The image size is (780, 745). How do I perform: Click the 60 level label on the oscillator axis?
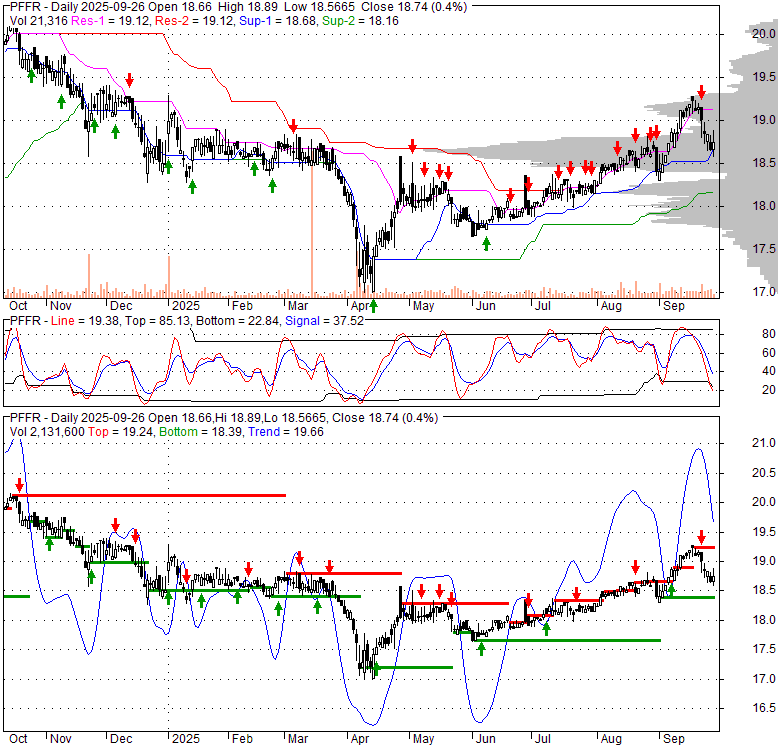pyautogui.click(x=769, y=353)
